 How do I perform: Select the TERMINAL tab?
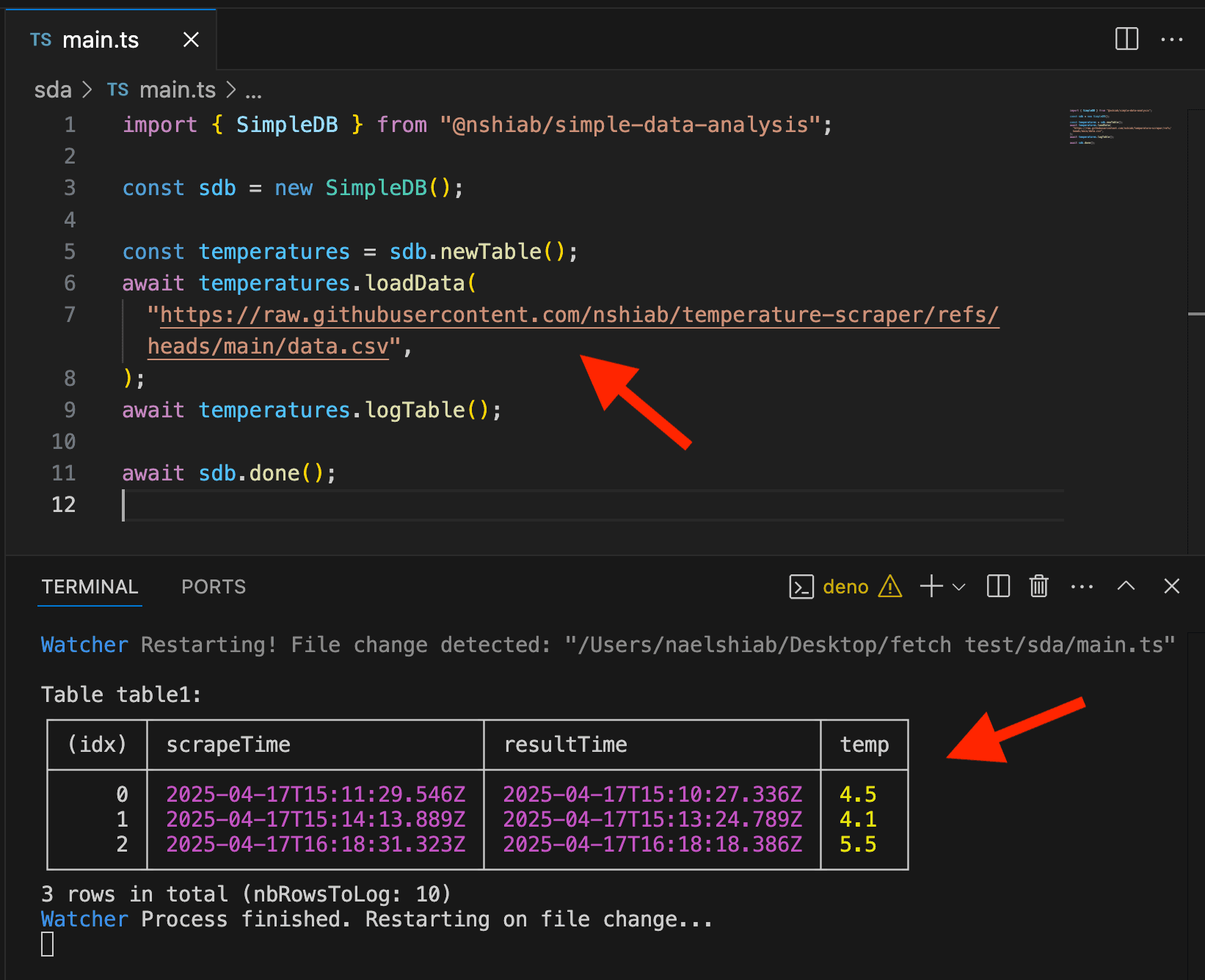click(x=90, y=586)
